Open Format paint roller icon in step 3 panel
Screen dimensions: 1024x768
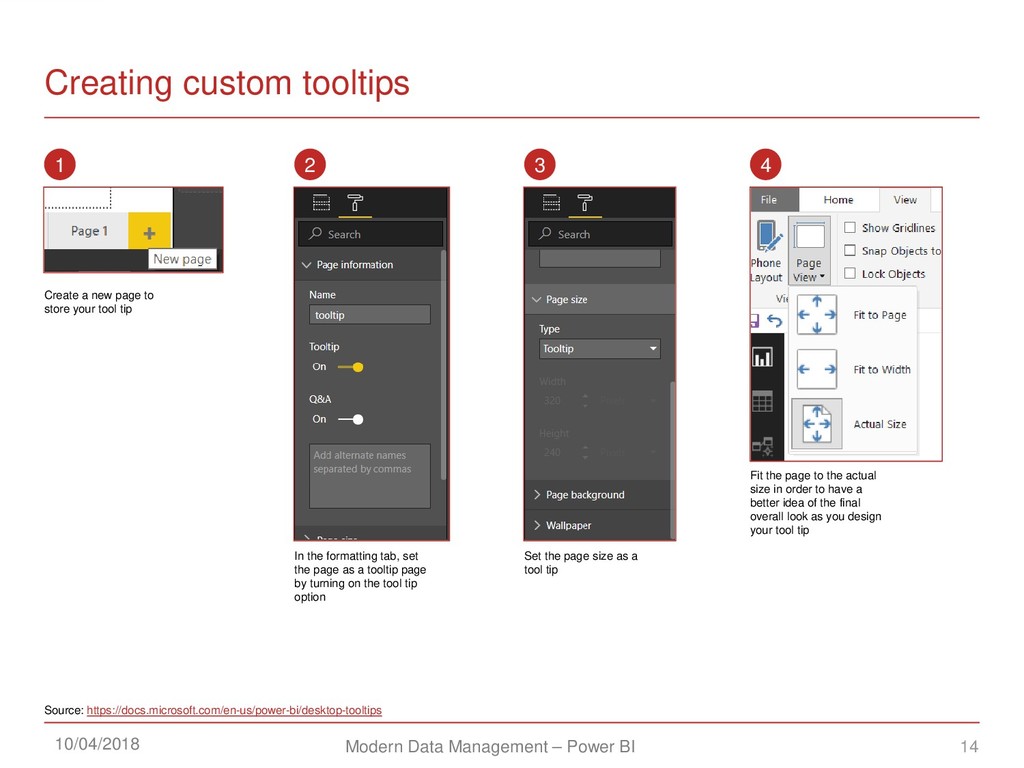tap(585, 202)
